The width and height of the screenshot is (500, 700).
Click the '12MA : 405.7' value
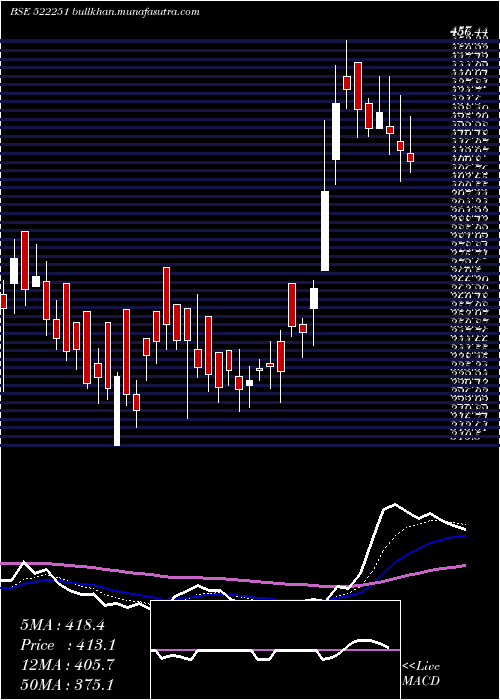pos(67,665)
